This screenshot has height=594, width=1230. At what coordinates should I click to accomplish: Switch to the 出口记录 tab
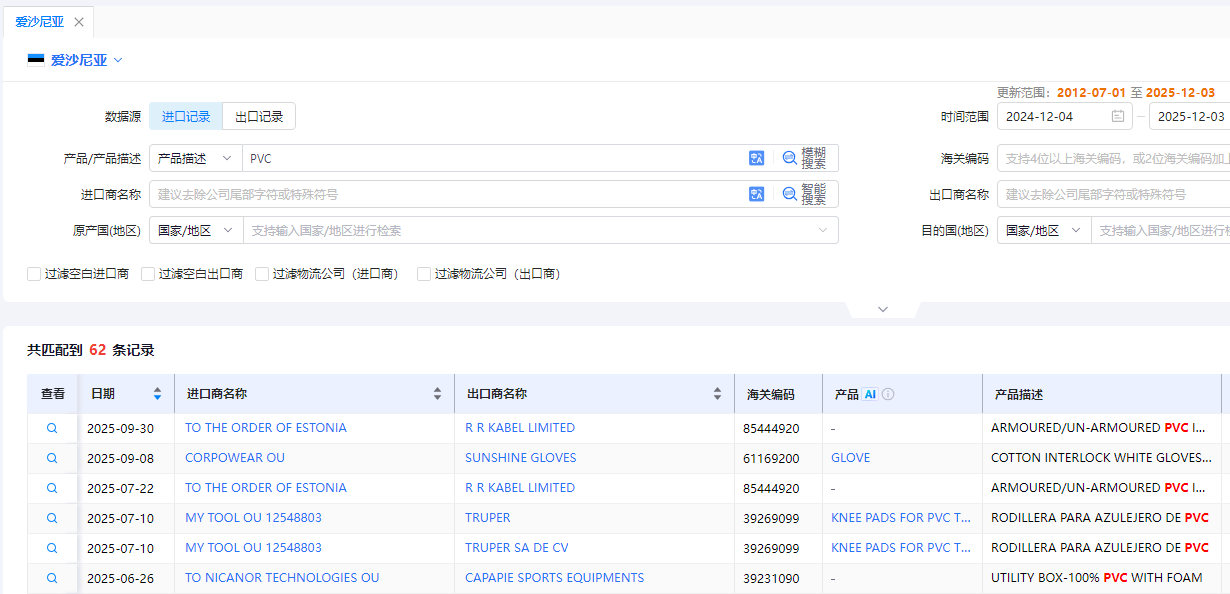(x=259, y=116)
